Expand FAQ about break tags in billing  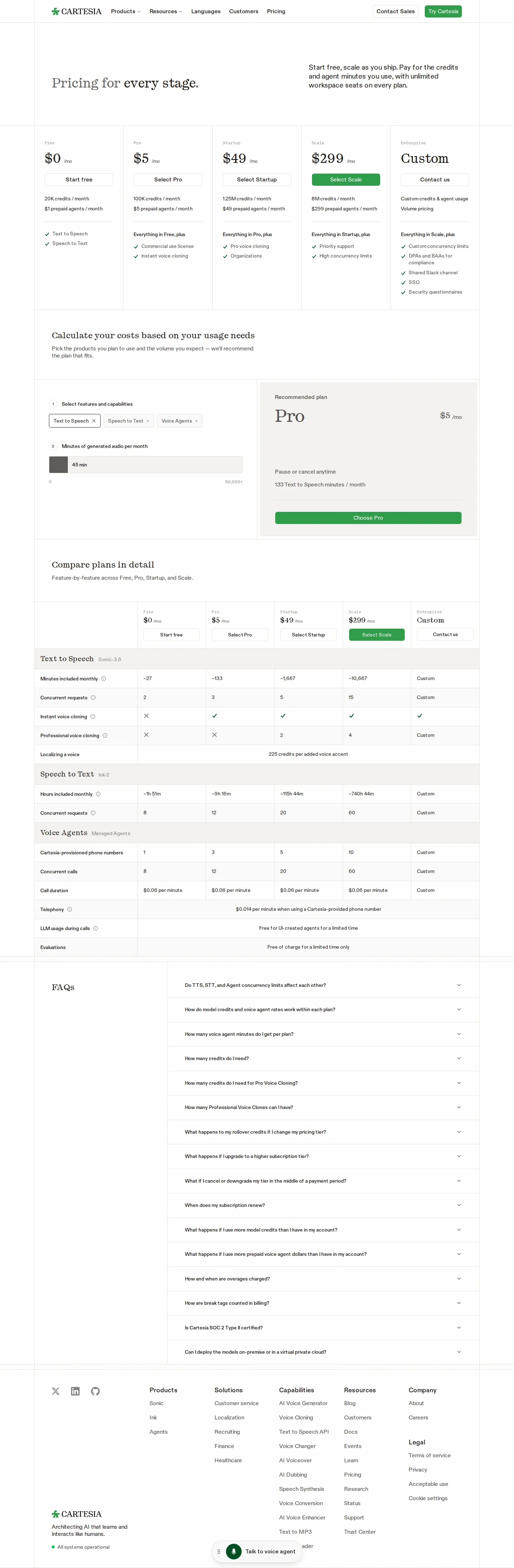pos(323,1303)
